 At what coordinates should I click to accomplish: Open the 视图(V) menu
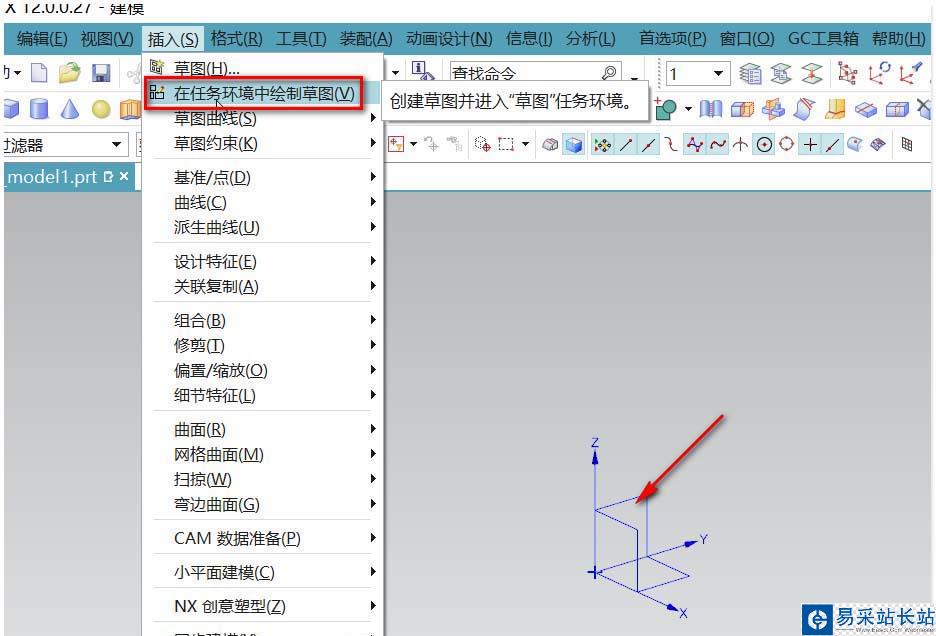(x=107, y=39)
